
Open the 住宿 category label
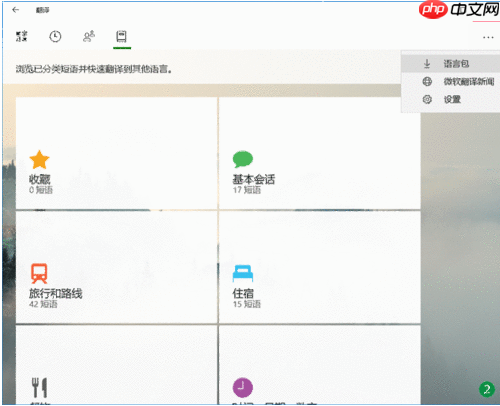[243, 293]
